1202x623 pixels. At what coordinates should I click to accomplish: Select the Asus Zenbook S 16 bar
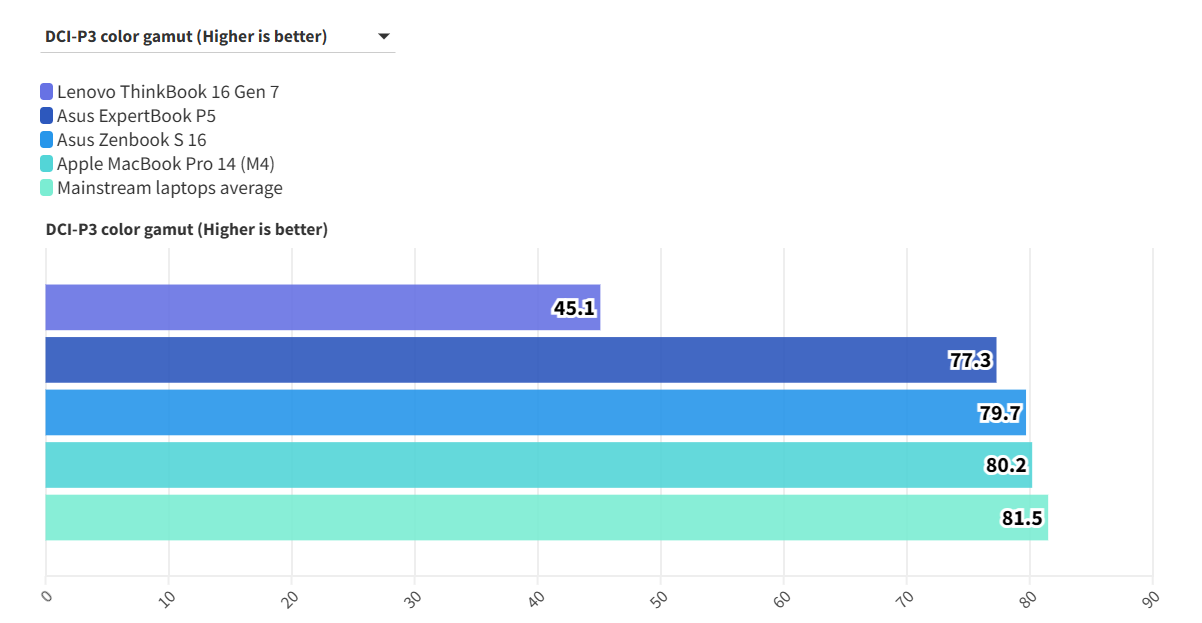click(500, 412)
